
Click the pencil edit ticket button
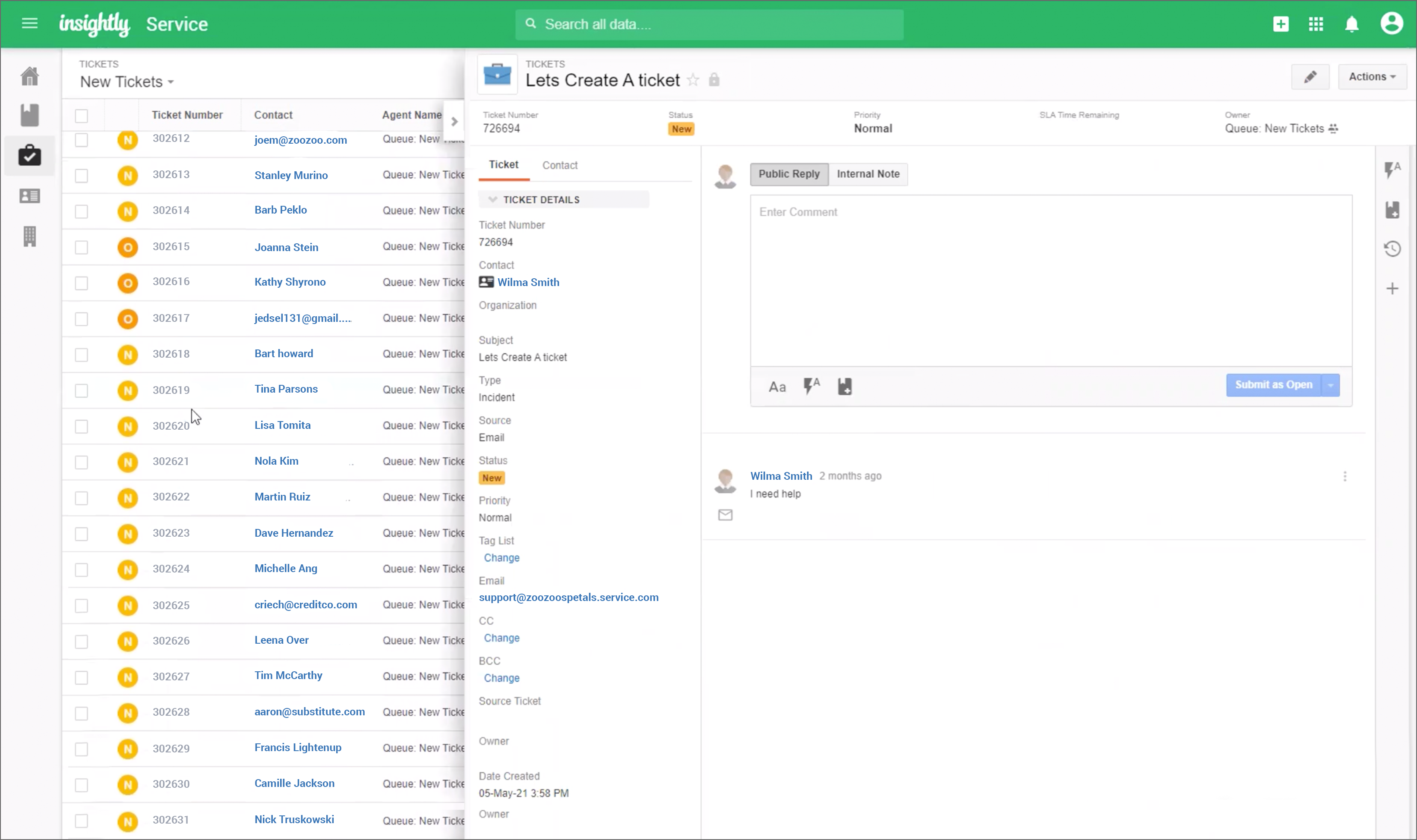tap(1310, 77)
